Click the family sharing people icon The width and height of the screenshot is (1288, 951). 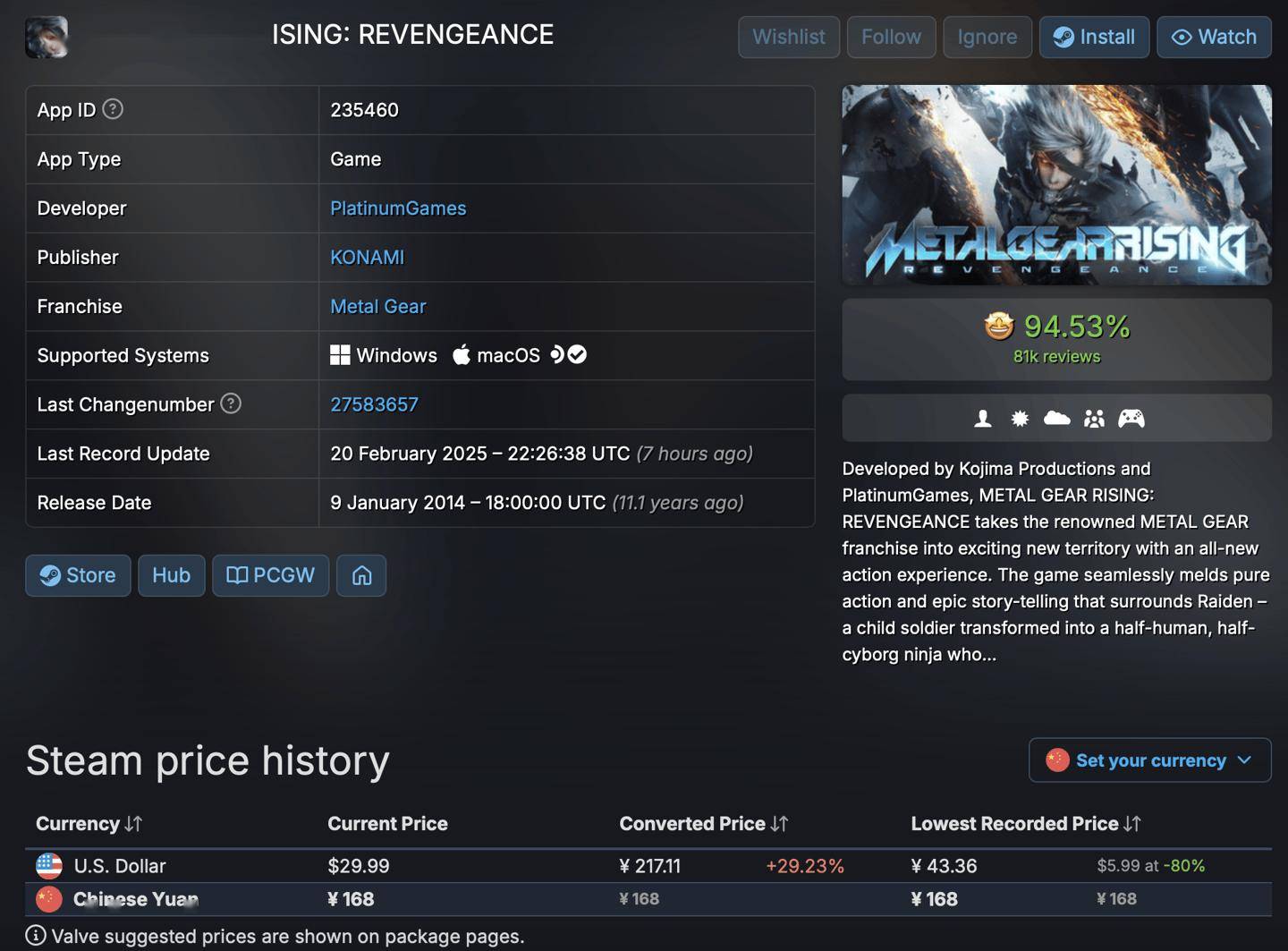[x=1094, y=418]
